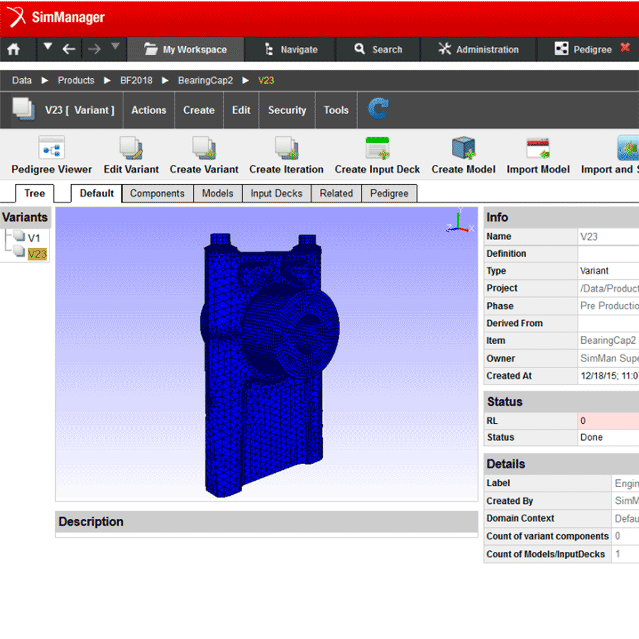
Task: Go to BearingCap2 breadcrumb
Action: tap(205, 80)
